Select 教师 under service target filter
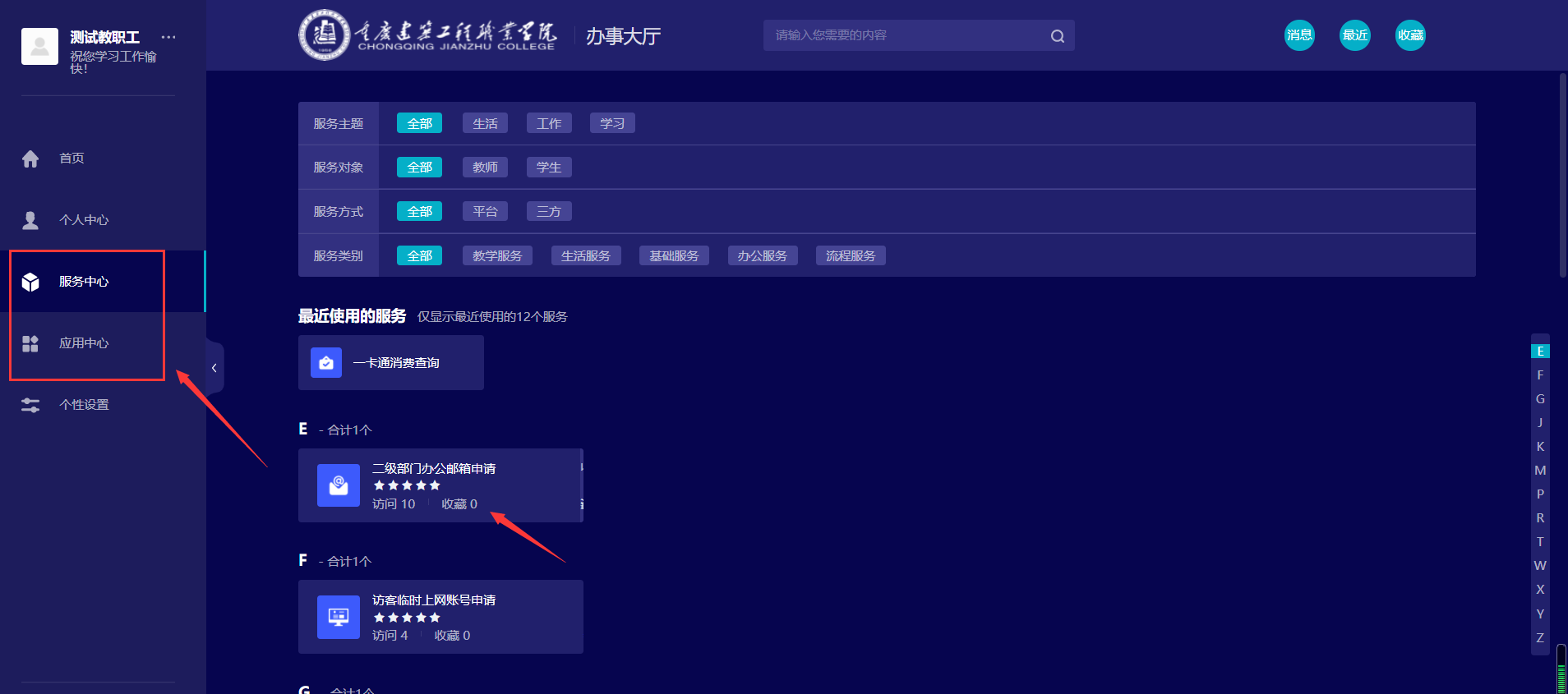The image size is (1568, 694). point(485,168)
